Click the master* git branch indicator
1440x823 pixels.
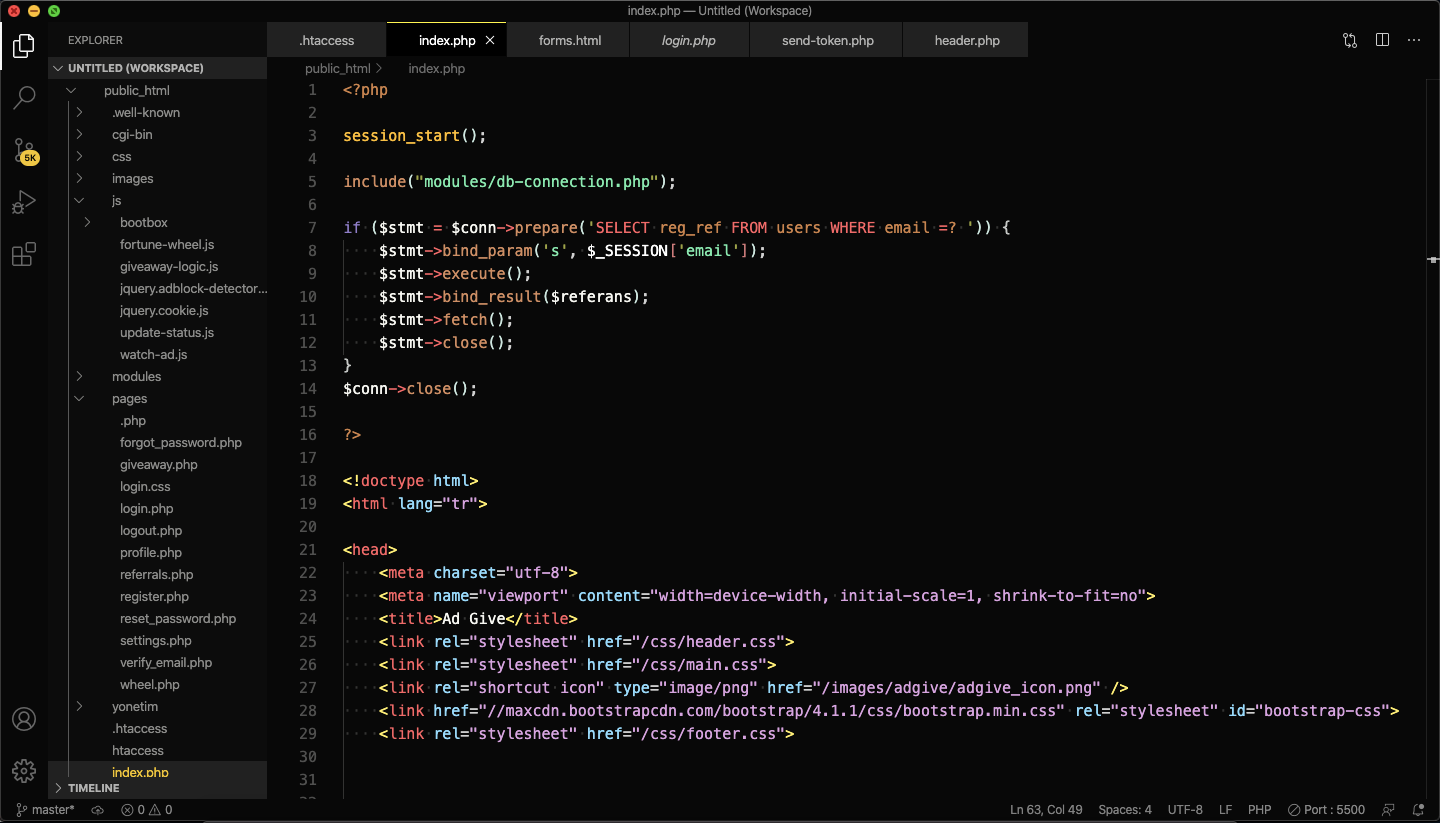(46, 810)
